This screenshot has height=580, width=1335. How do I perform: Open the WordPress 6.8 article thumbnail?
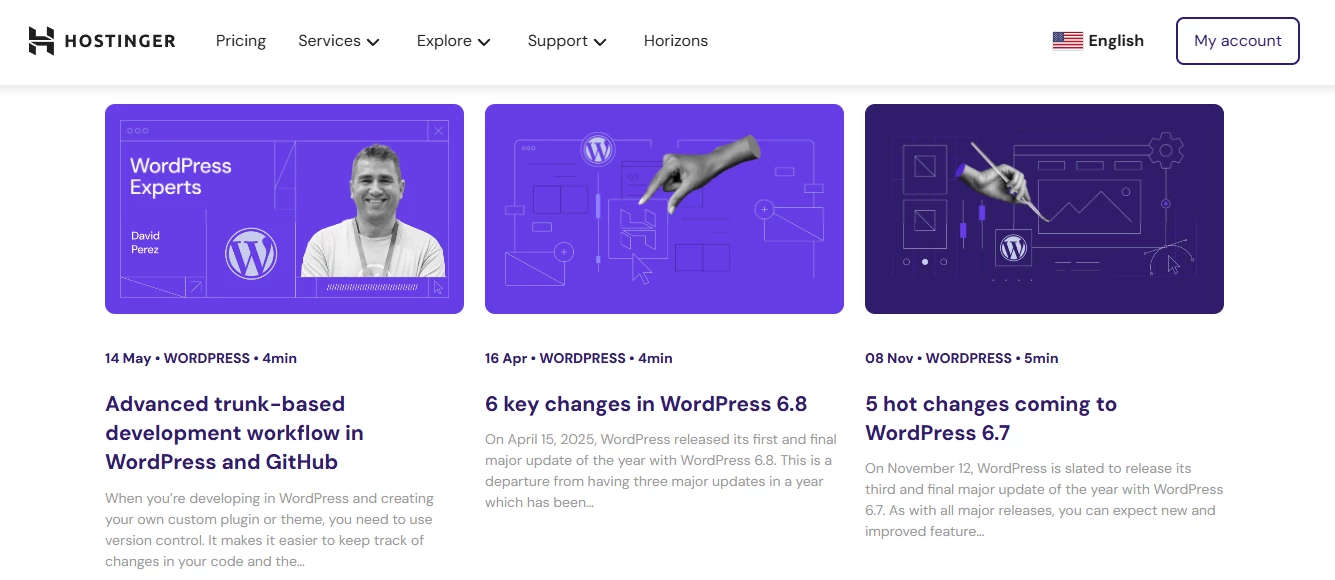point(664,209)
